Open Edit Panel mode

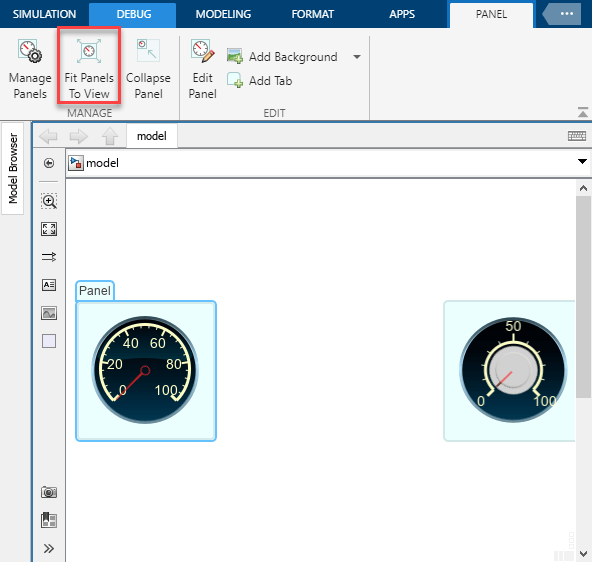[203, 69]
